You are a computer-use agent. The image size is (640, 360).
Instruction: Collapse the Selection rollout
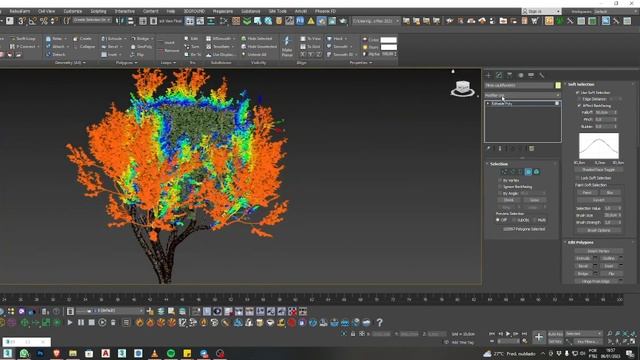pyautogui.click(x=499, y=164)
